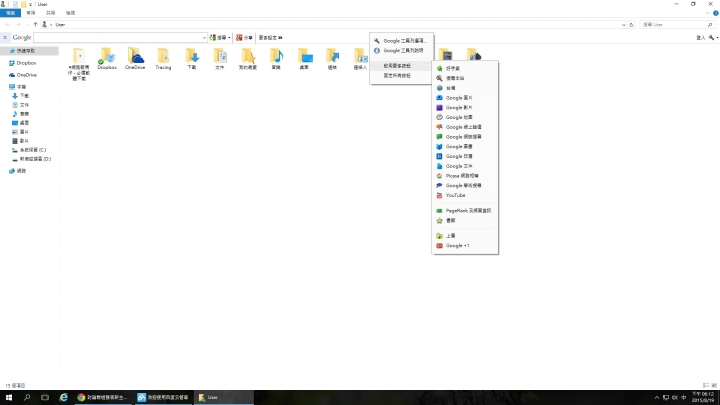Enable the PageRank button entry

[x=465, y=211]
